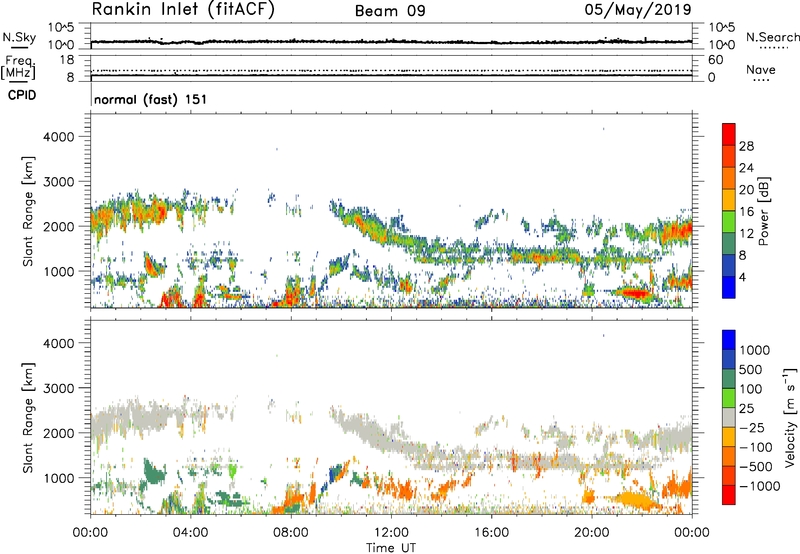Click the yellow velocity patch near 21:30 UT
Screen dimensions: 800x554
click(634, 499)
